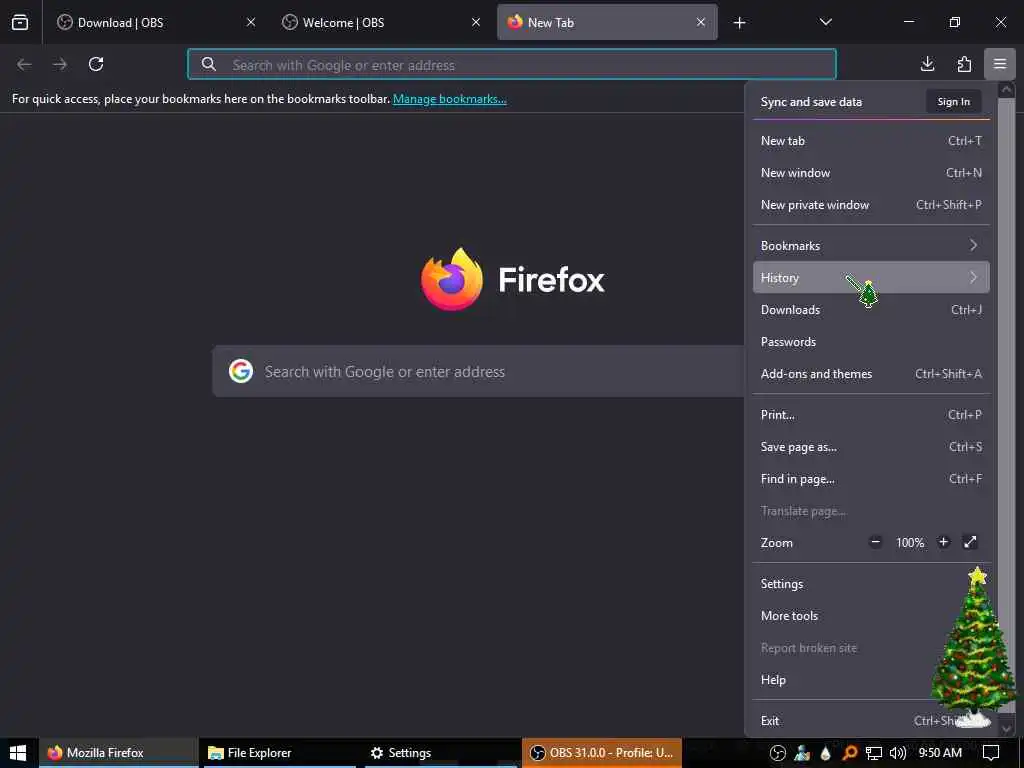The height and width of the screenshot is (768, 1024).
Task: Close the hamburger application menu button
Action: (x=1000, y=64)
